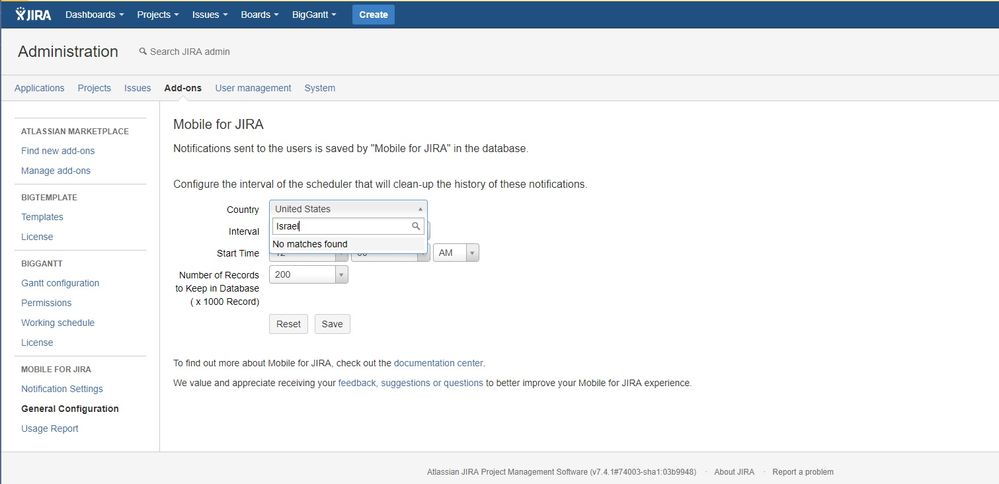Open the AM/PM dropdown for Start Time
This screenshot has height=484, width=999.
456,253
